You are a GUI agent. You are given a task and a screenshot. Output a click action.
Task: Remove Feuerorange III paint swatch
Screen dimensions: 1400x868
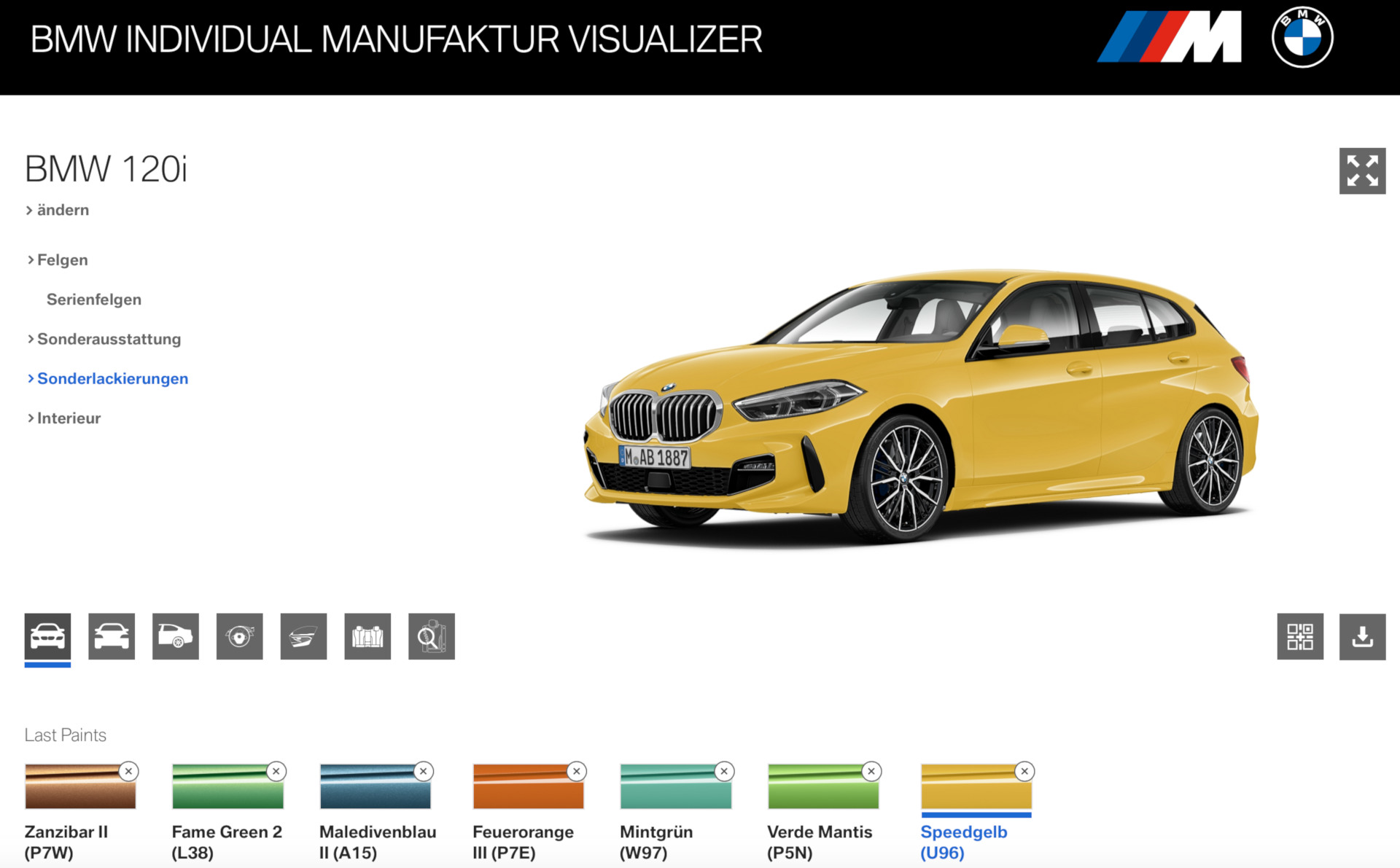(x=577, y=771)
